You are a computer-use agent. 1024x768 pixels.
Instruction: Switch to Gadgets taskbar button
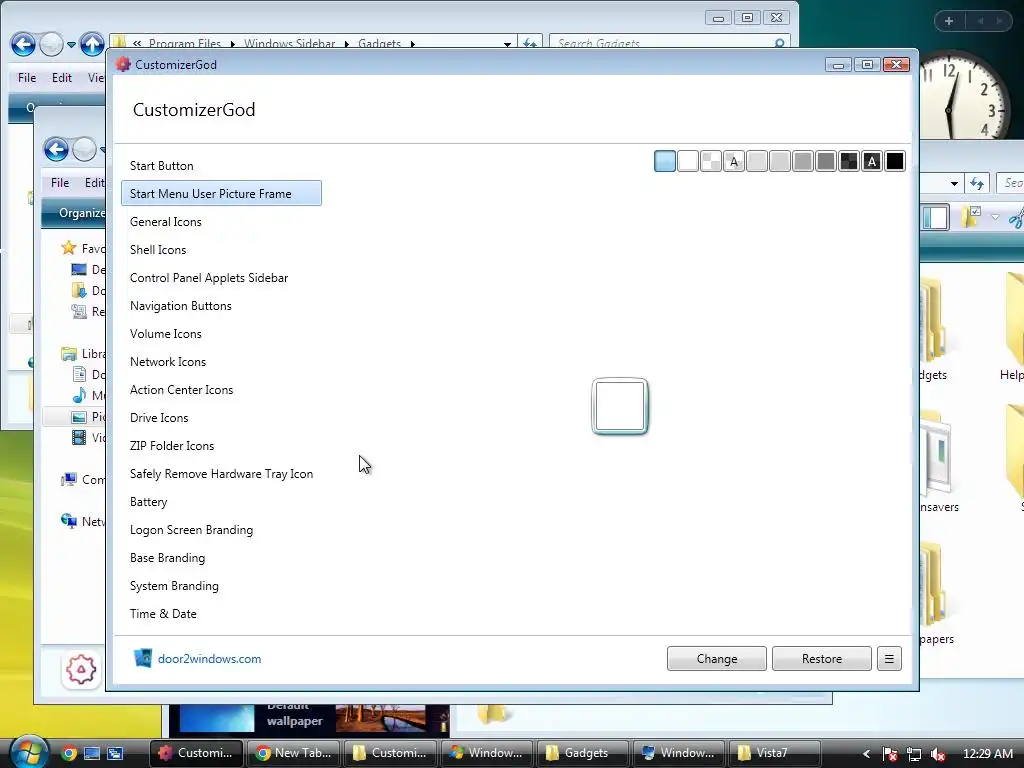(583, 753)
